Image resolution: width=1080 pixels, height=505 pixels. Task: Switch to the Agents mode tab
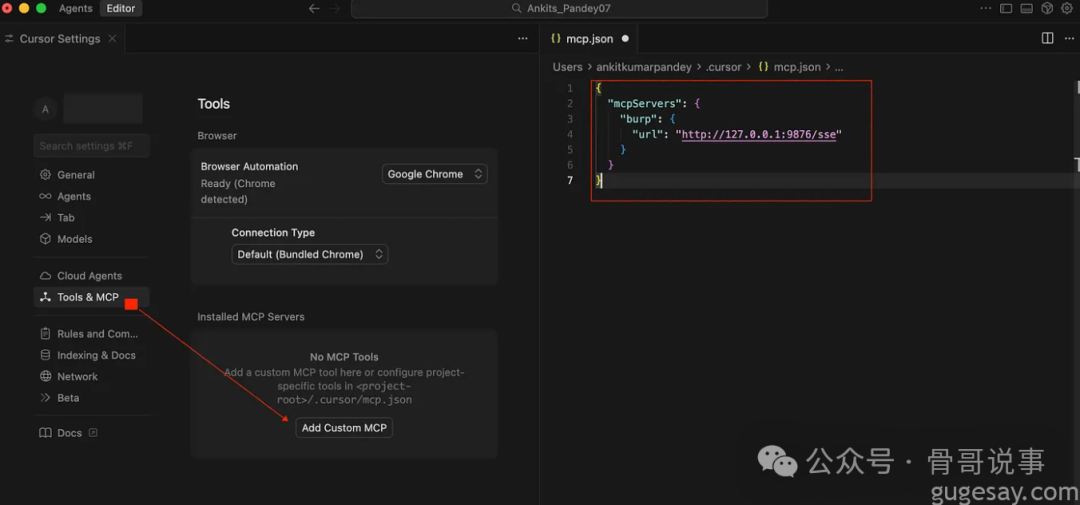76,8
